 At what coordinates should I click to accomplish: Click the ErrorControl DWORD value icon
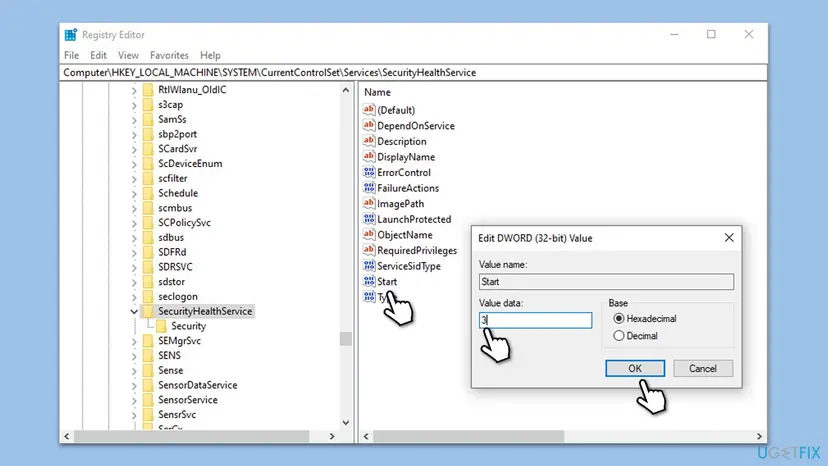tap(369, 172)
